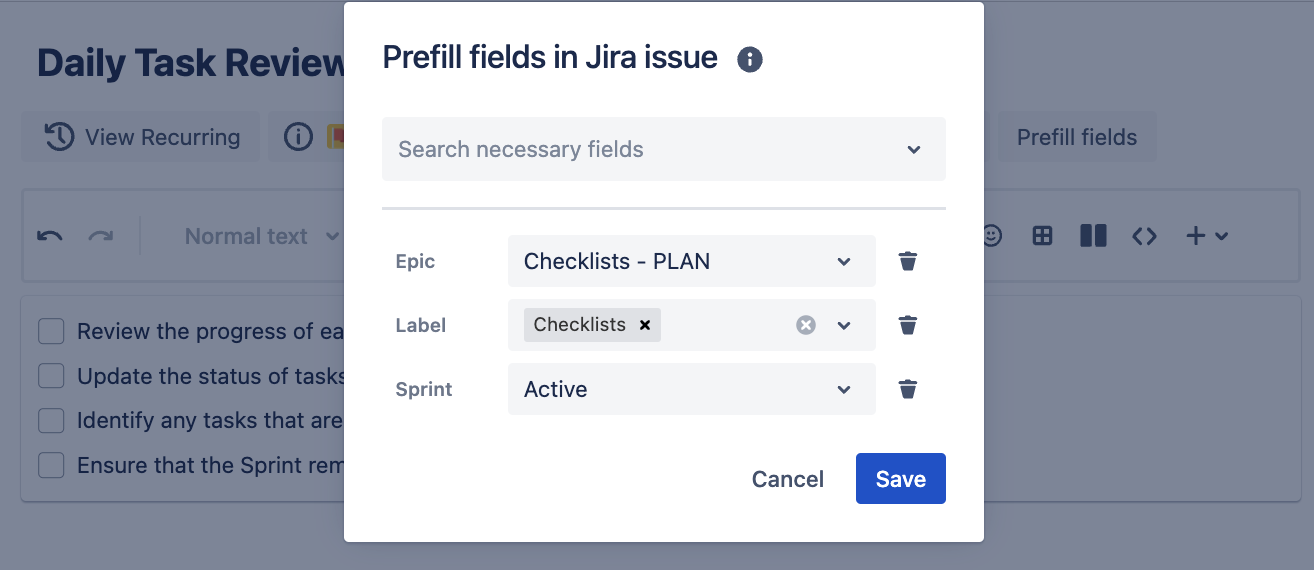Check the 'Review the progress' task checkbox
Screen dimensions: 1314x570
[x=51, y=331]
